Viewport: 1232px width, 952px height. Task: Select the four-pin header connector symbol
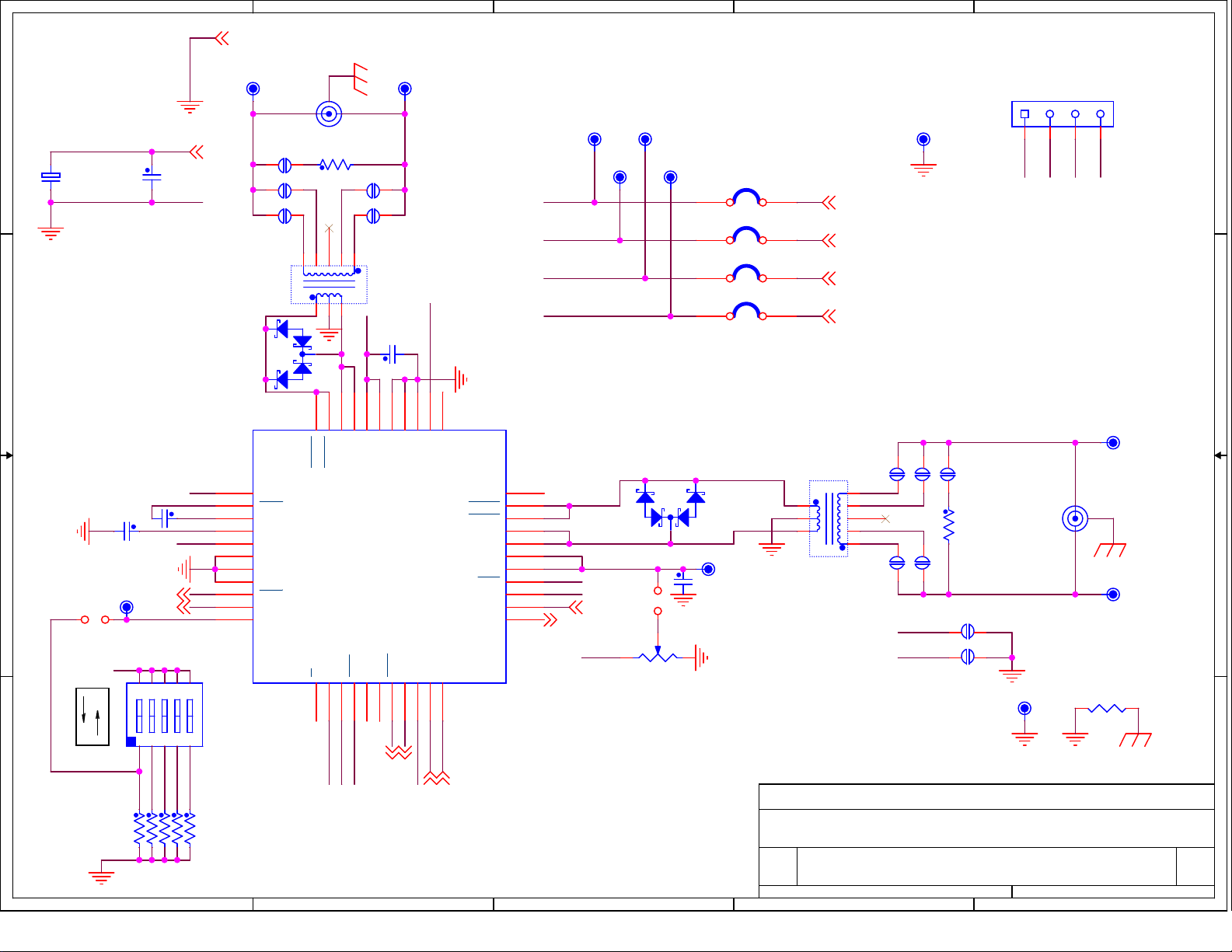tap(1063, 114)
